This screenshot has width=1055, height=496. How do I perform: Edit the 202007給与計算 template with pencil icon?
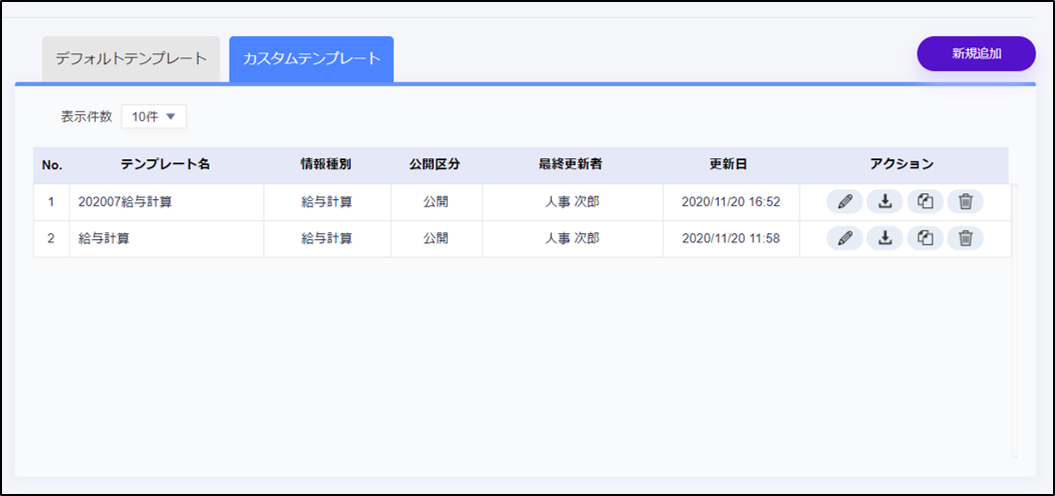844,202
